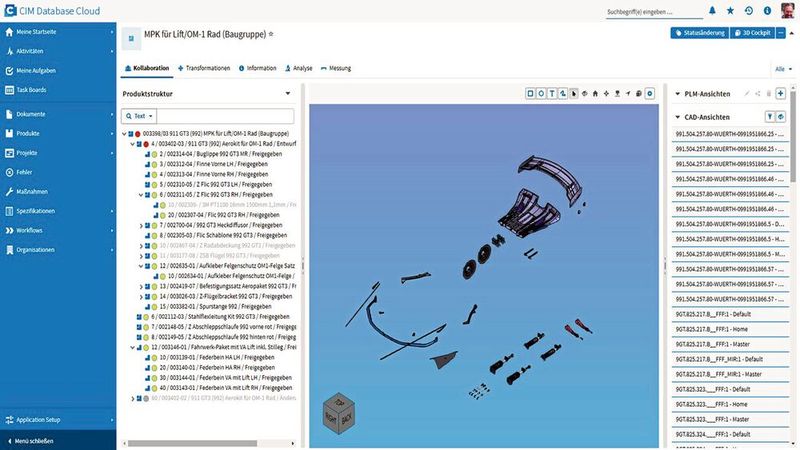Click the red status dot of Aerokit Entwurf row
800x450 pixels.
coord(146,144)
